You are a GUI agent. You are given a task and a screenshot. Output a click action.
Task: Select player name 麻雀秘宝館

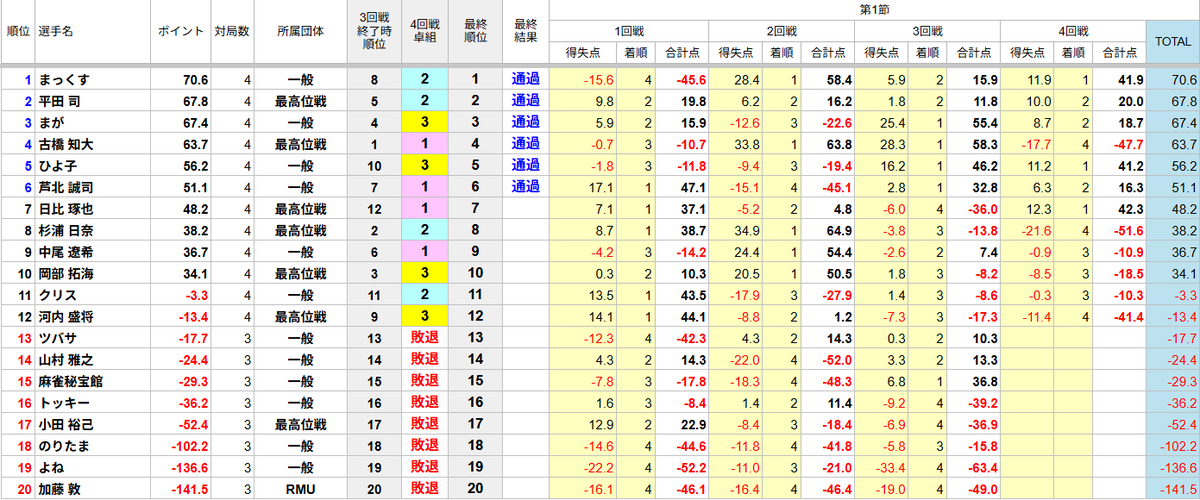[70, 382]
